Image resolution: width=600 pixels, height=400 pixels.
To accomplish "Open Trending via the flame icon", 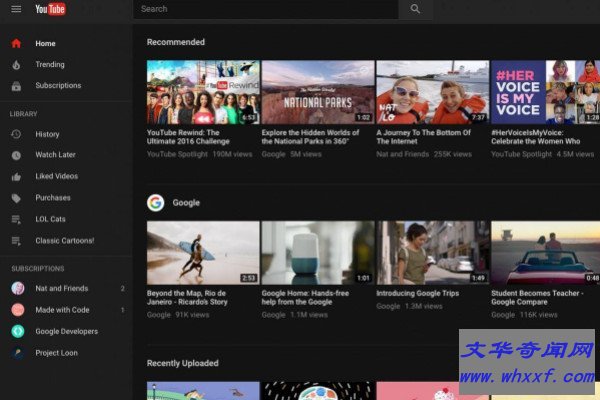I will (x=16, y=65).
